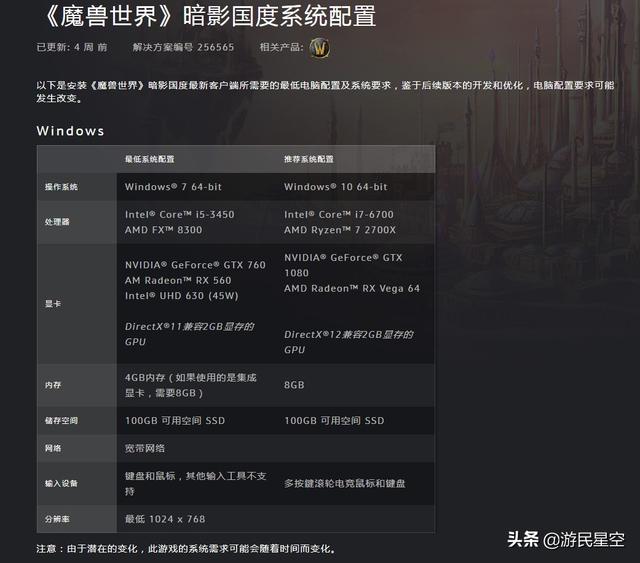640x563 pixels.
Task: Select AMD Radeon™ RX Vega 64 text
Action: click(x=352, y=288)
